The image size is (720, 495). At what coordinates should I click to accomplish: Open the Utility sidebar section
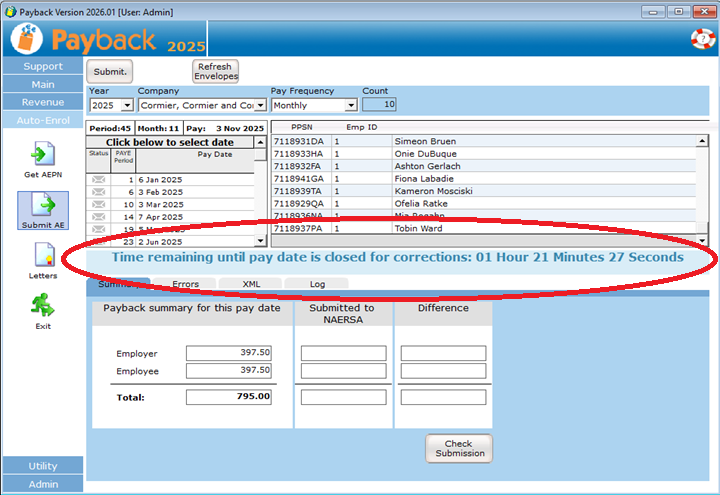[x=42, y=466]
